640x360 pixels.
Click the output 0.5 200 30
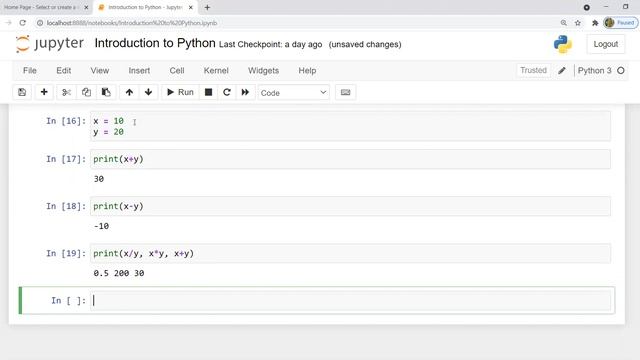coord(119,273)
